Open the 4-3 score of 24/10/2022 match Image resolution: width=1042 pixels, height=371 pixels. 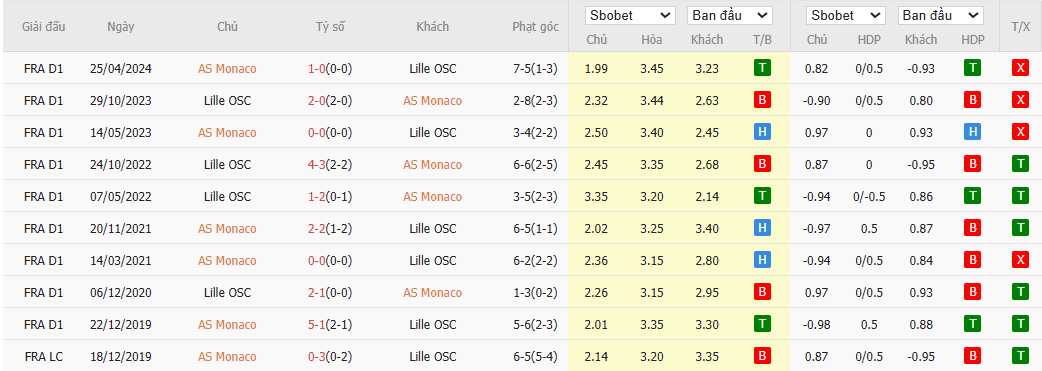[x=317, y=164]
